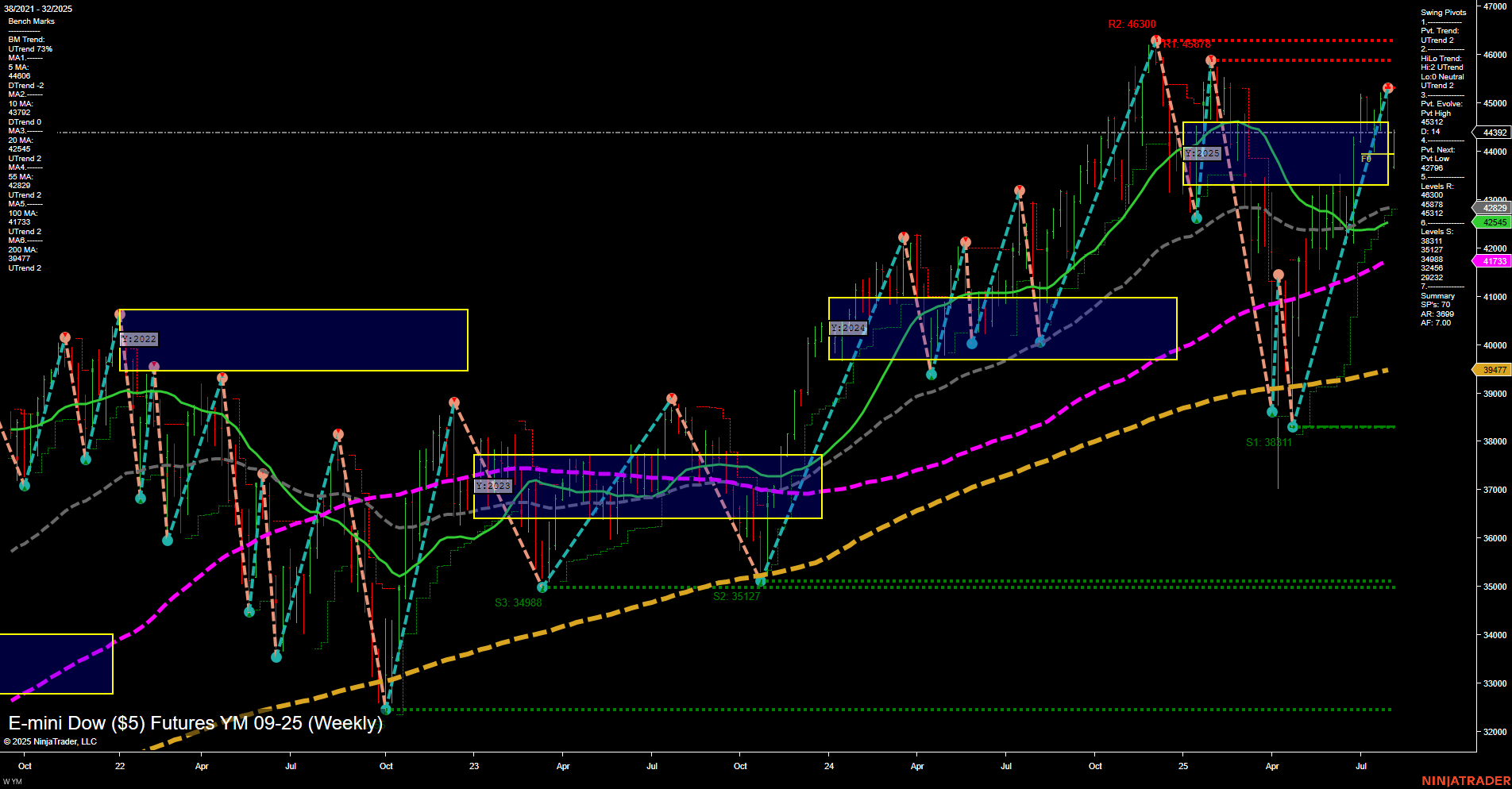Select the Y:2023 year label tag

tap(492, 485)
